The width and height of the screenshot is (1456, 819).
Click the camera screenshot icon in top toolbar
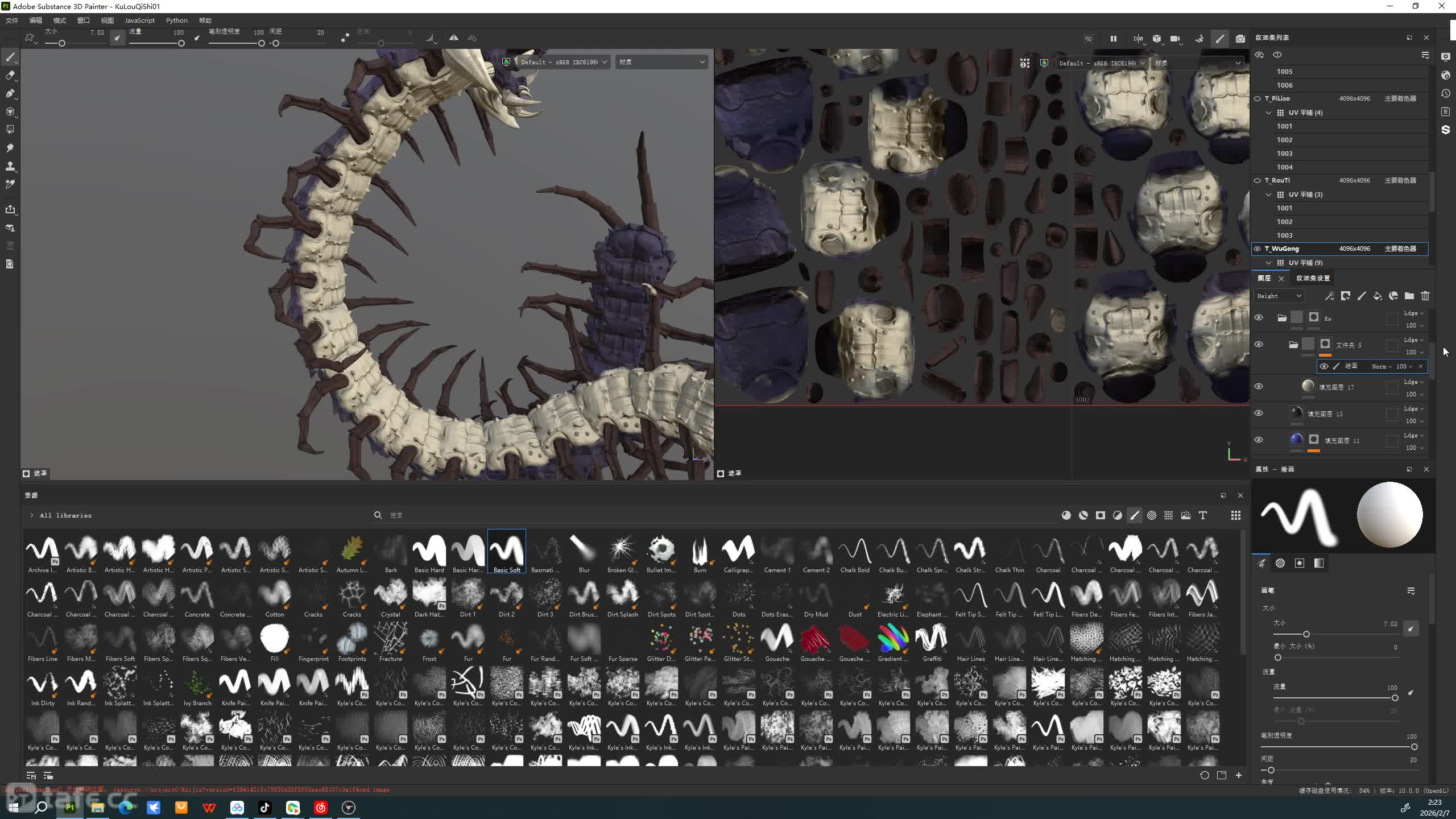point(1240,39)
